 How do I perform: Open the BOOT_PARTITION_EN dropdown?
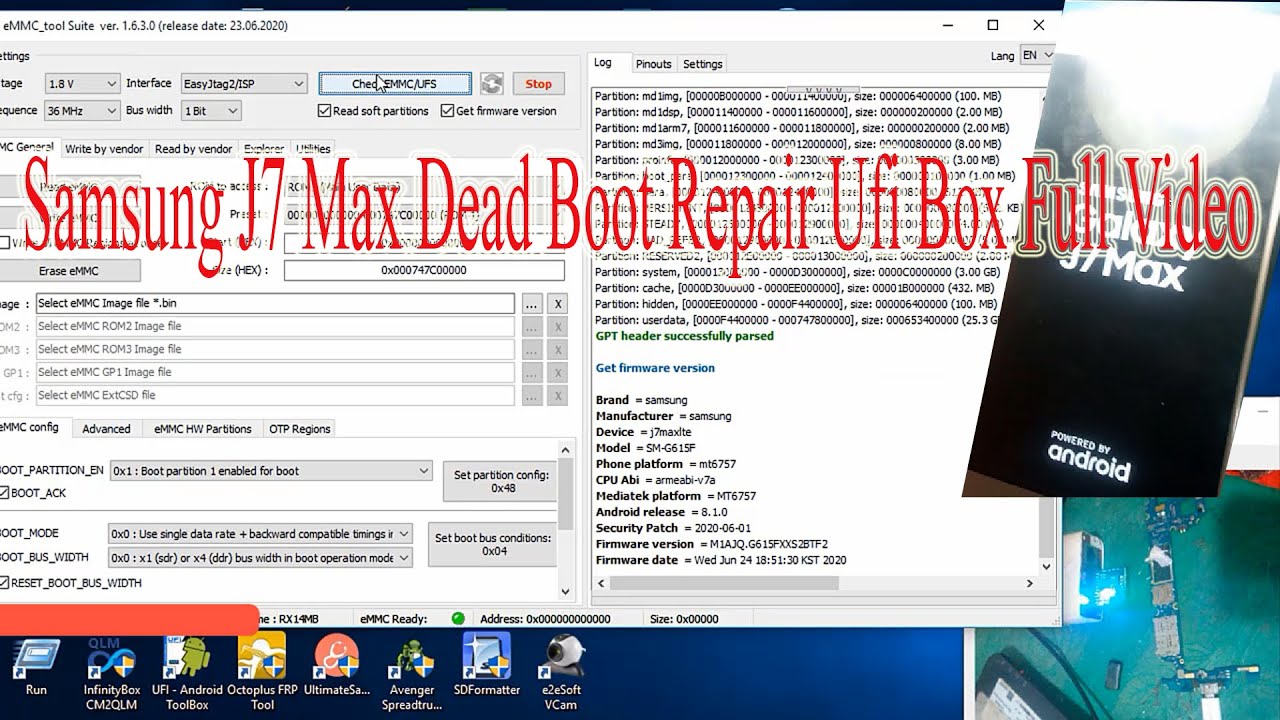[x=270, y=471]
